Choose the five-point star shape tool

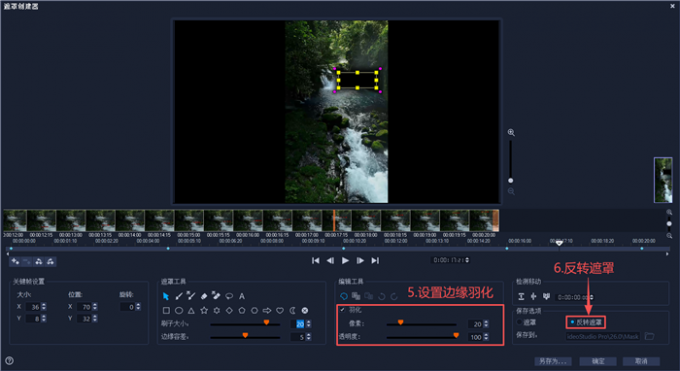(204, 311)
